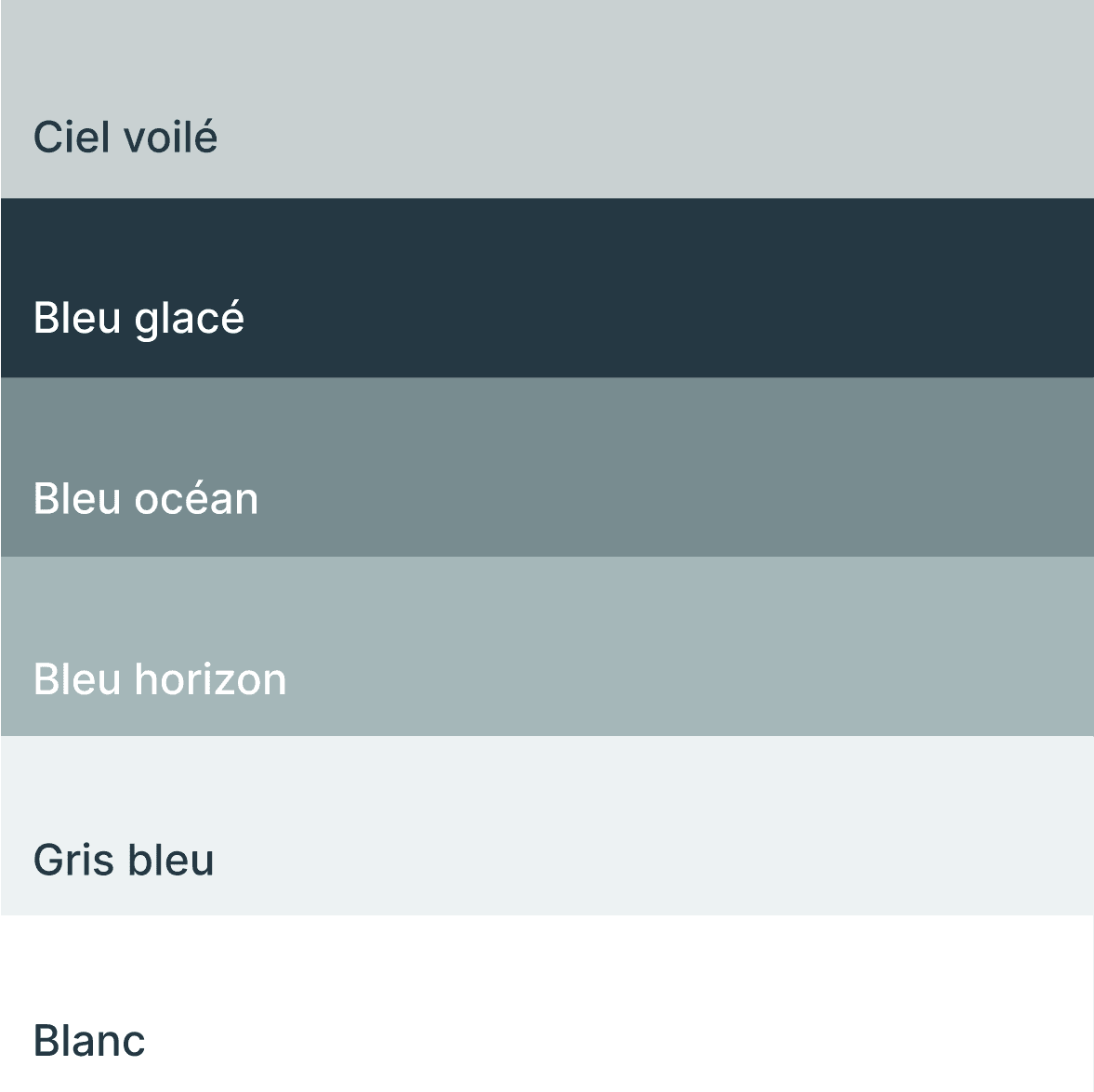This screenshot has width=1094, height=1092.
Task: Click the 'Ciel voilé' text label
Action: coord(125,136)
